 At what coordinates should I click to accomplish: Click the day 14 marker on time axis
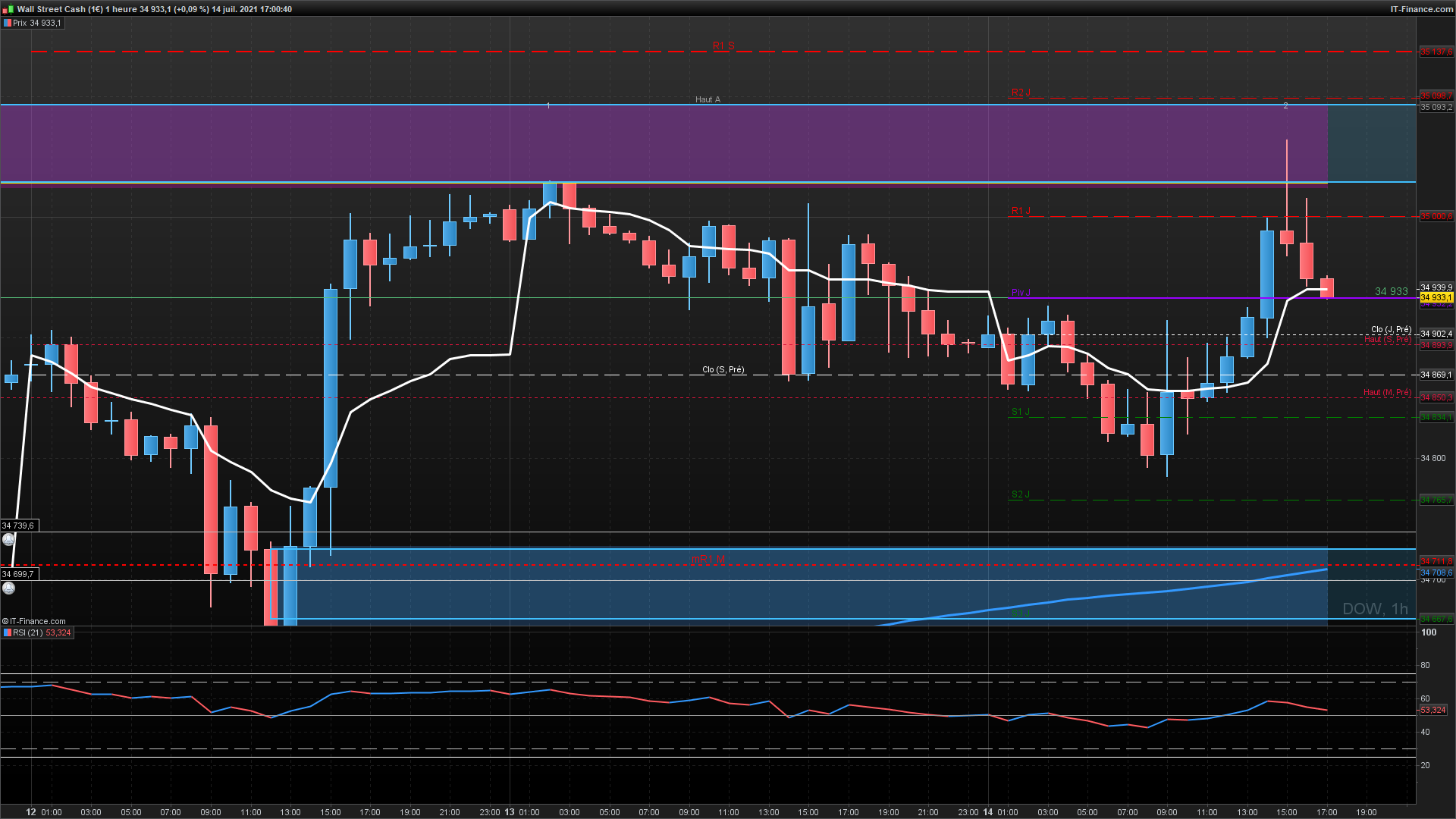coord(988,811)
